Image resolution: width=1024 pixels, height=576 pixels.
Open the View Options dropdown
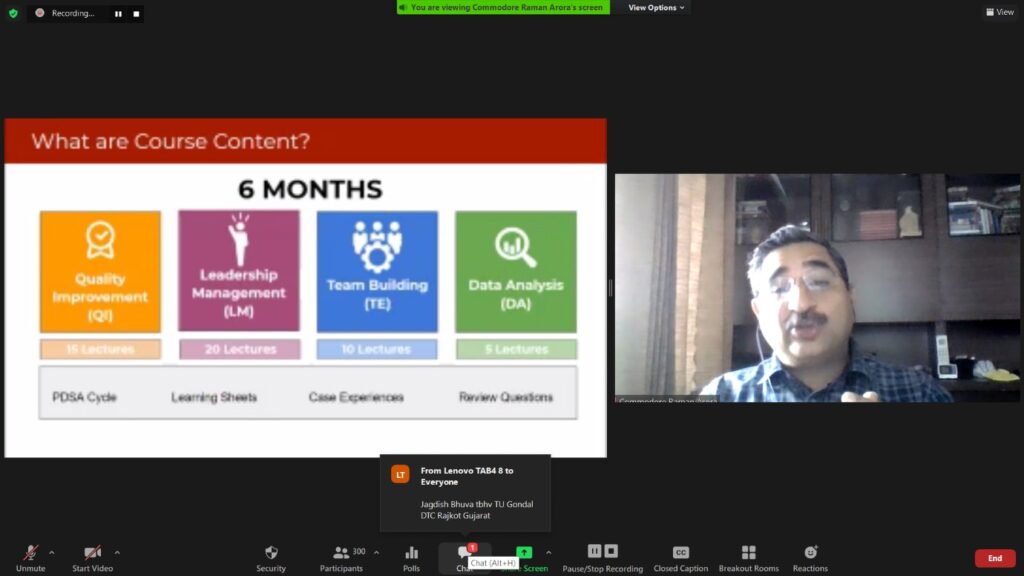click(656, 7)
